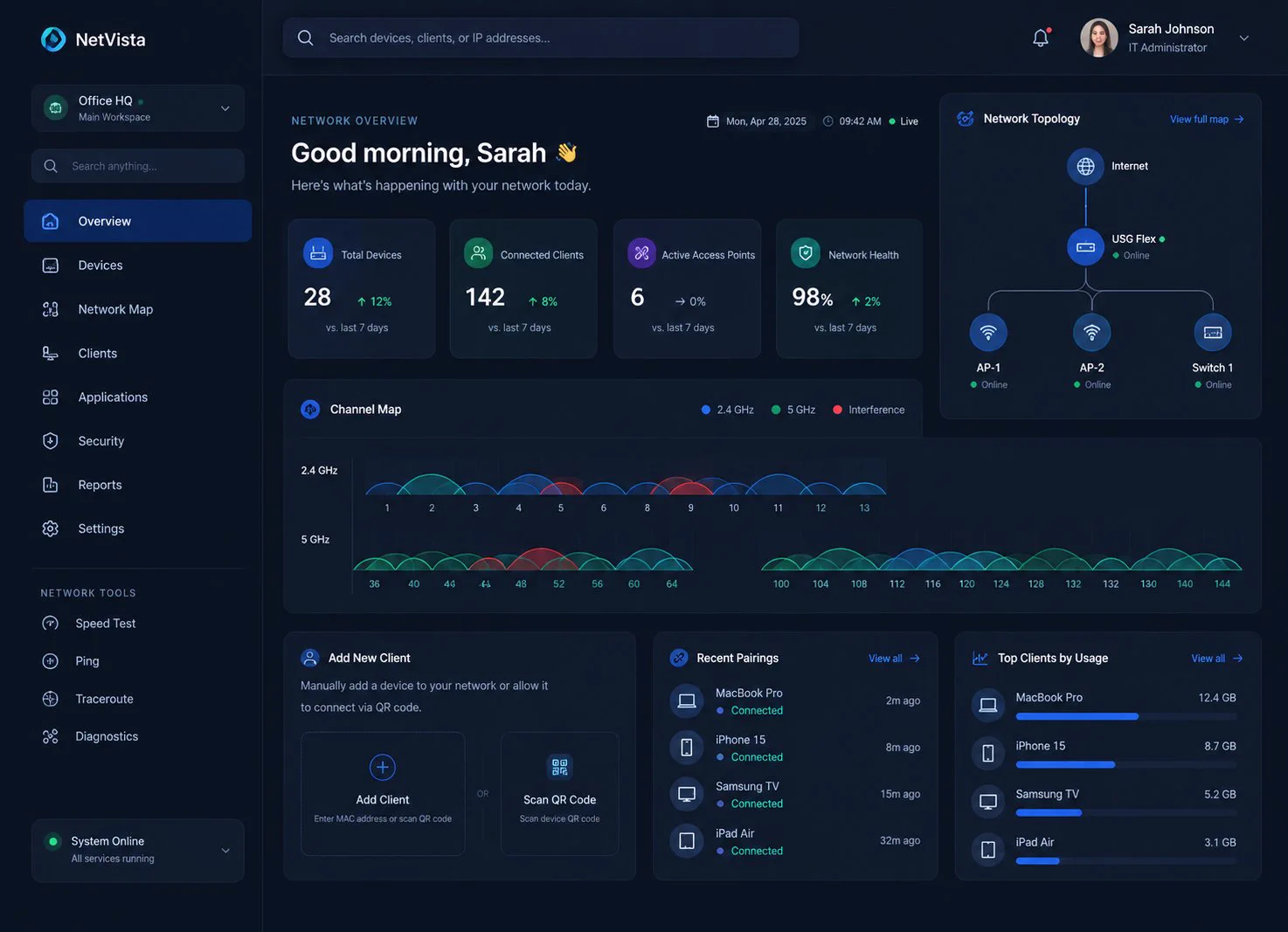Screen dimensions: 1288x932
Task: Click the notification bell icon
Action: pos(1041,38)
